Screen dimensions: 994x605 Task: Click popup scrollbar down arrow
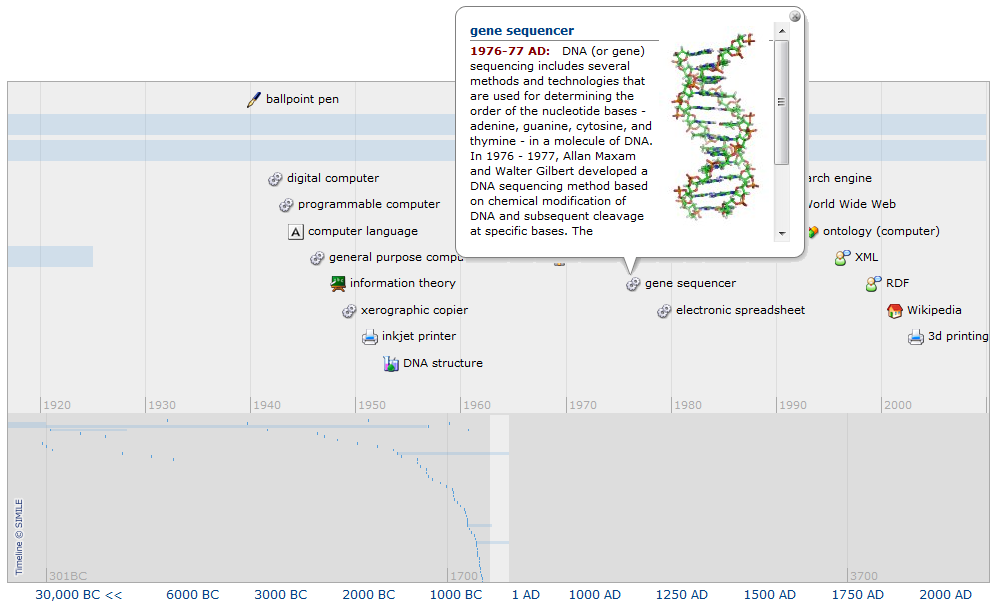pos(782,233)
